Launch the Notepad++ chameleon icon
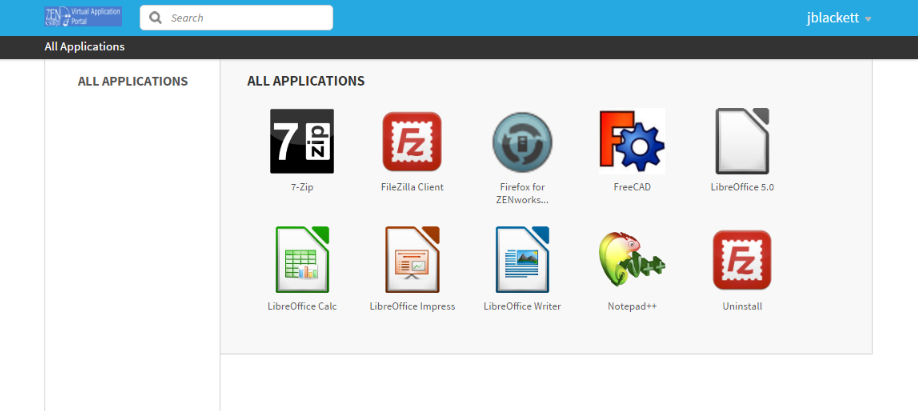 [632, 259]
